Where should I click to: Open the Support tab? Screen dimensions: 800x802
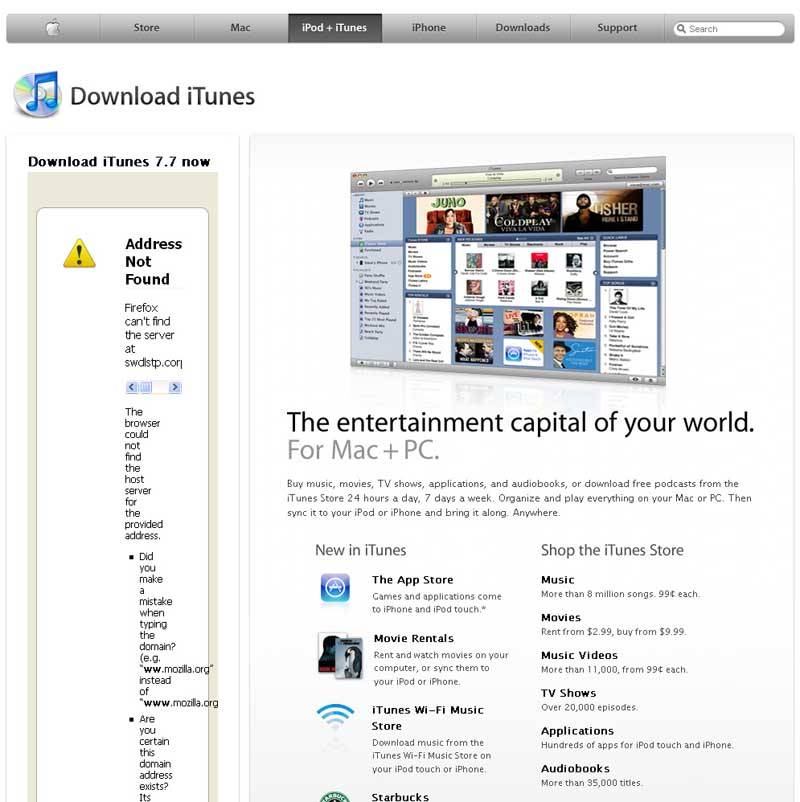pyautogui.click(x=617, y=28)
